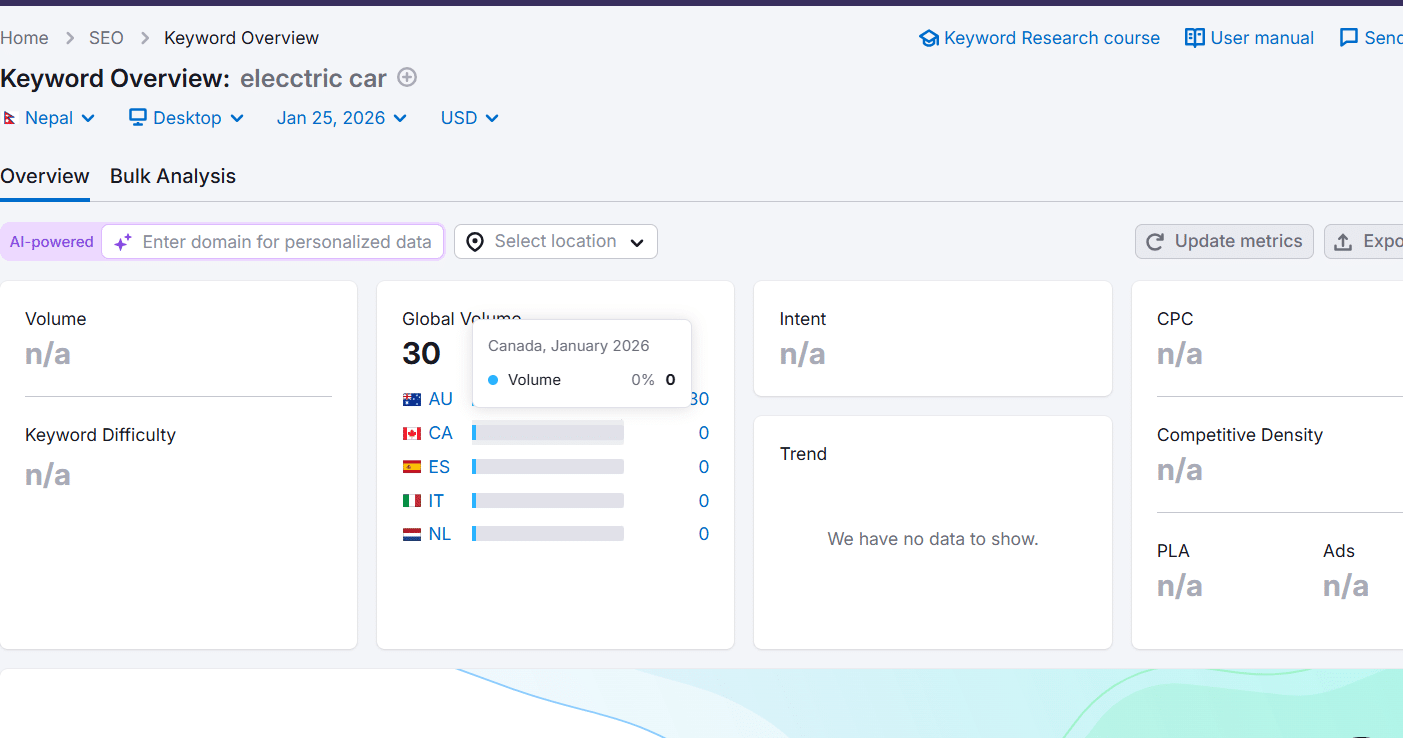Click the plus icon beside elecctric car
The height and width of the screenshot is (738, 1403).
pos(407,77)
